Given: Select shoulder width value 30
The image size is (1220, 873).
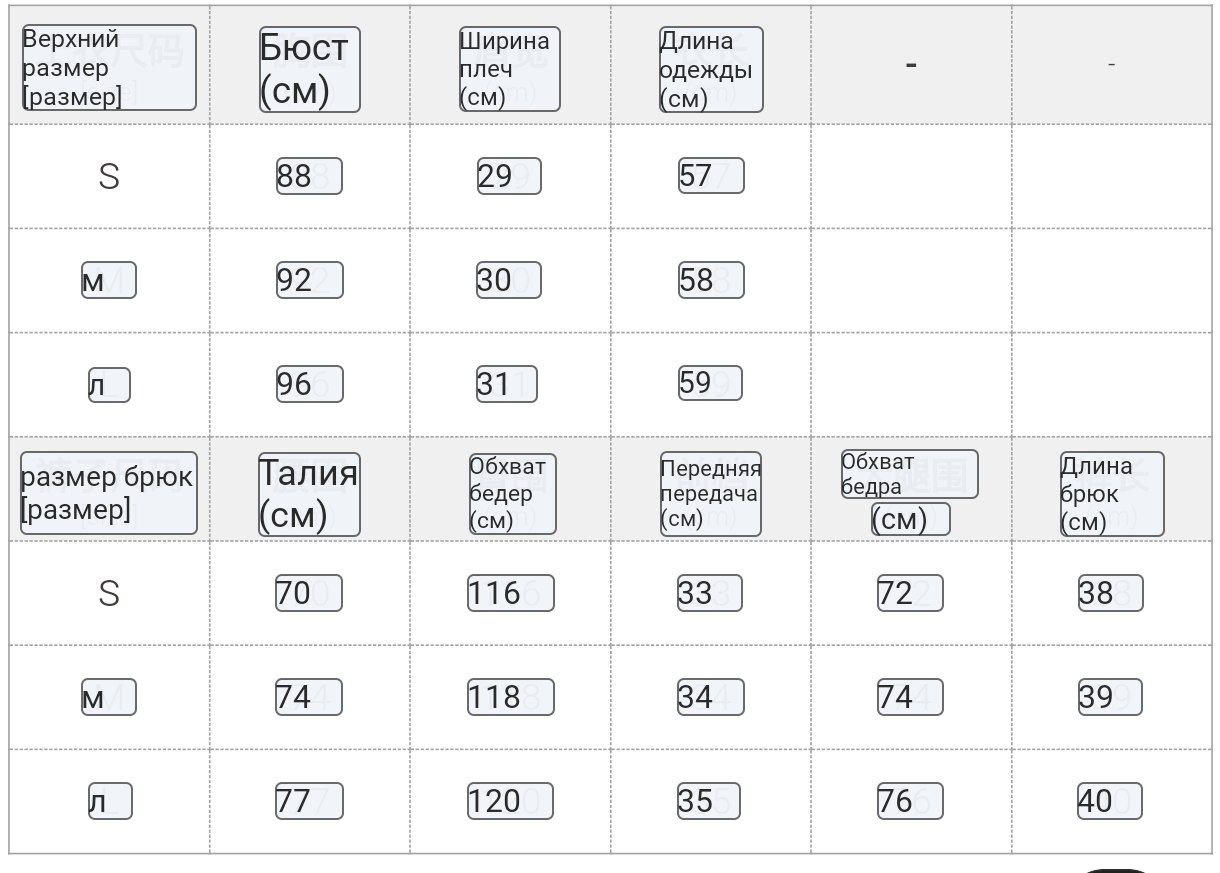Looking at the screenshot, I should 508,280.
